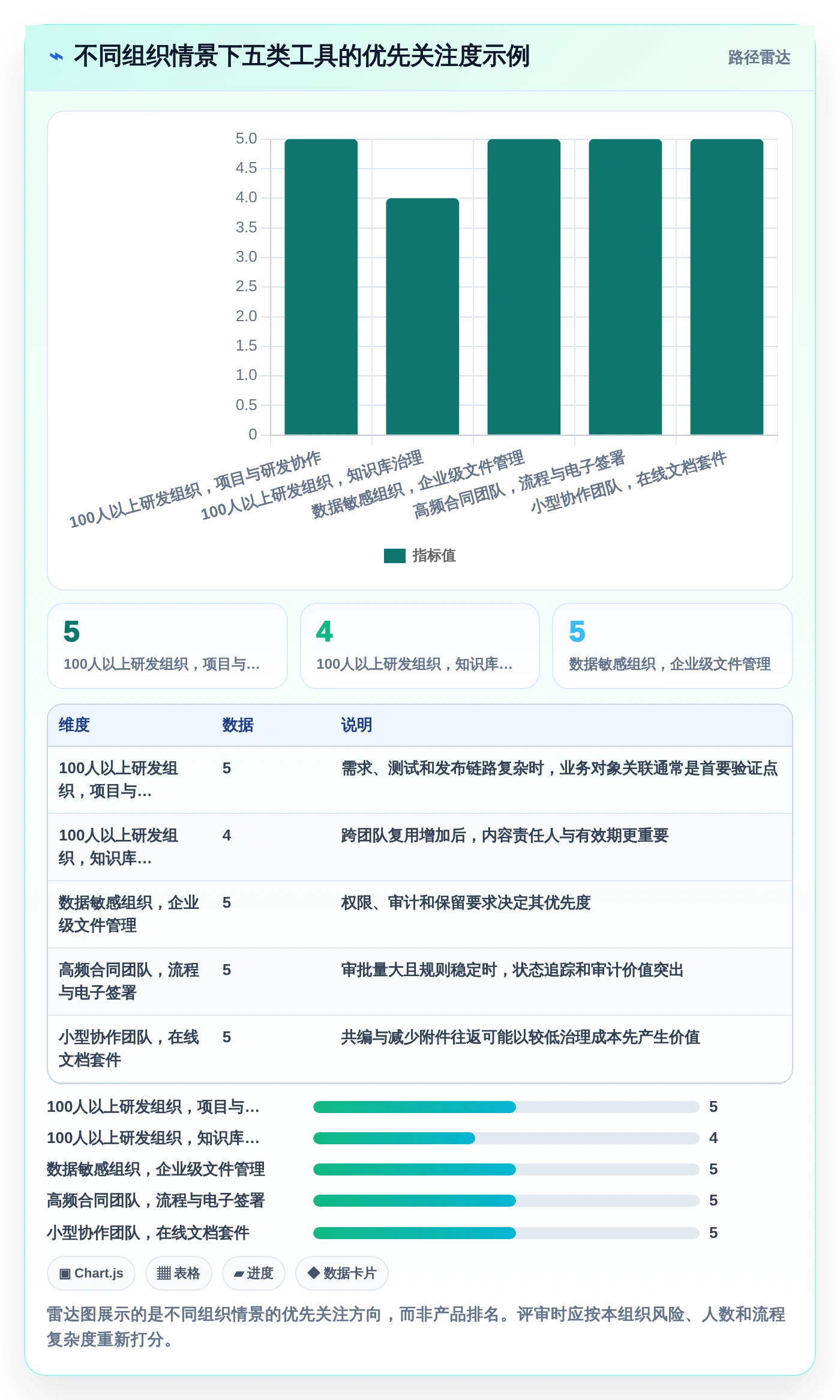This screenshot has height=1400, width=840.
Task: Click the lightning icon beside the title
Action: point(56,57)
